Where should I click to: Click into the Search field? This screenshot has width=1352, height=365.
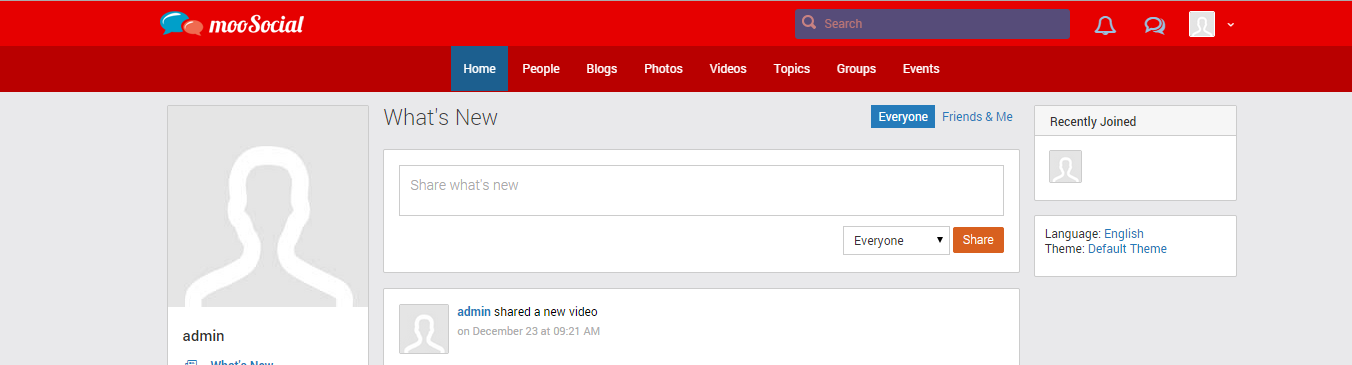[x=932, y=24]
